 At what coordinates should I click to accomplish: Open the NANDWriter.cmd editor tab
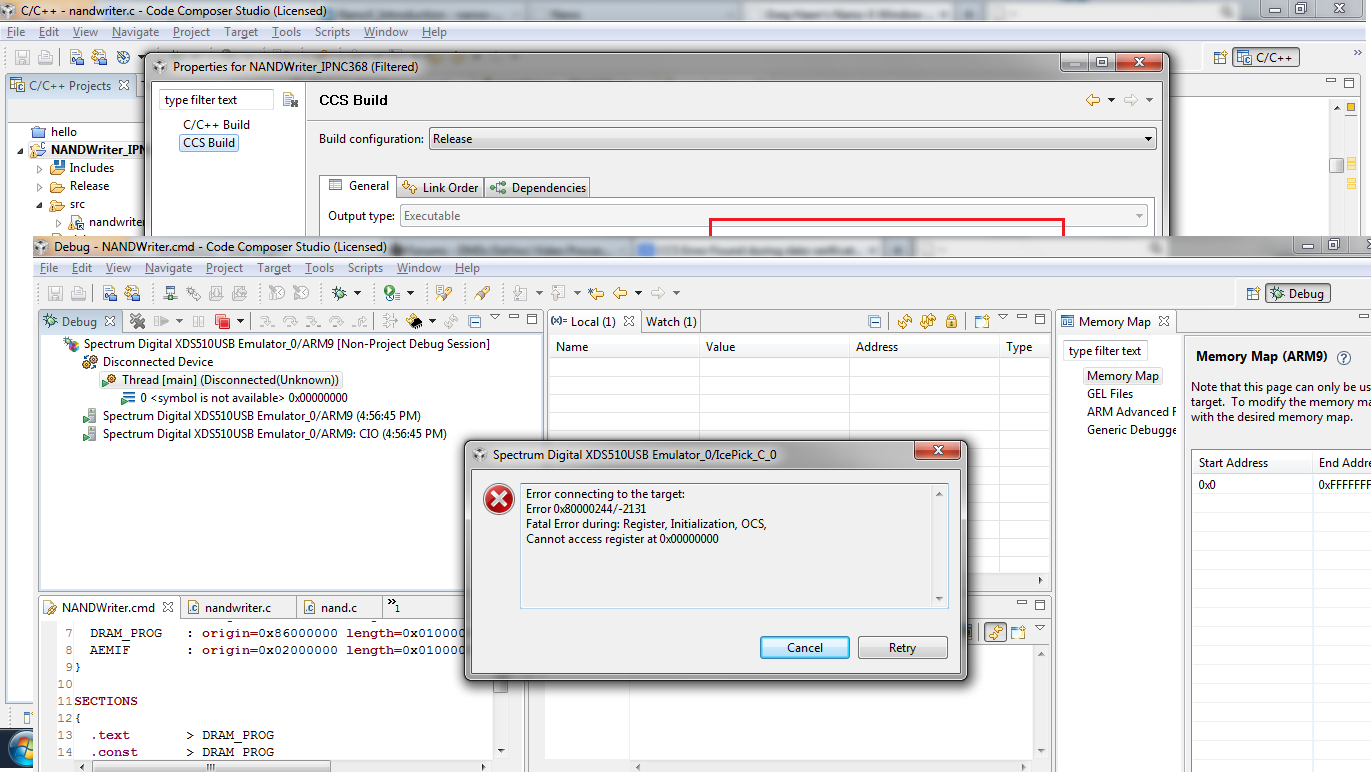[108, 607]
